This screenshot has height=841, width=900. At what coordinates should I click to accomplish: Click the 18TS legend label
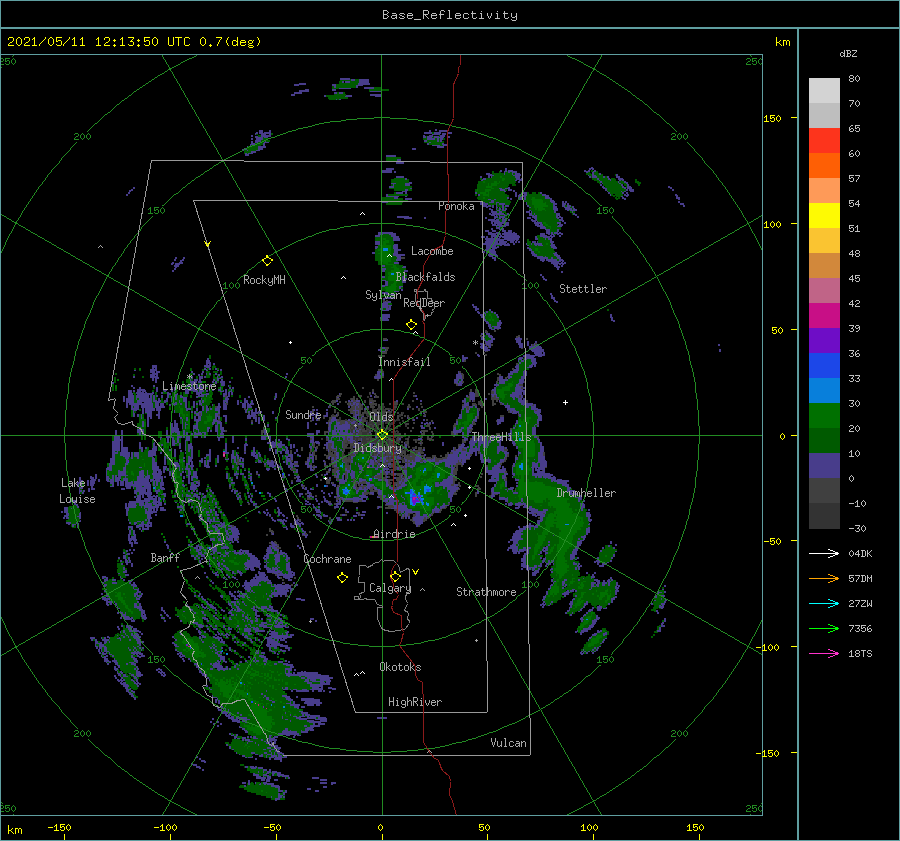point(860,653)
